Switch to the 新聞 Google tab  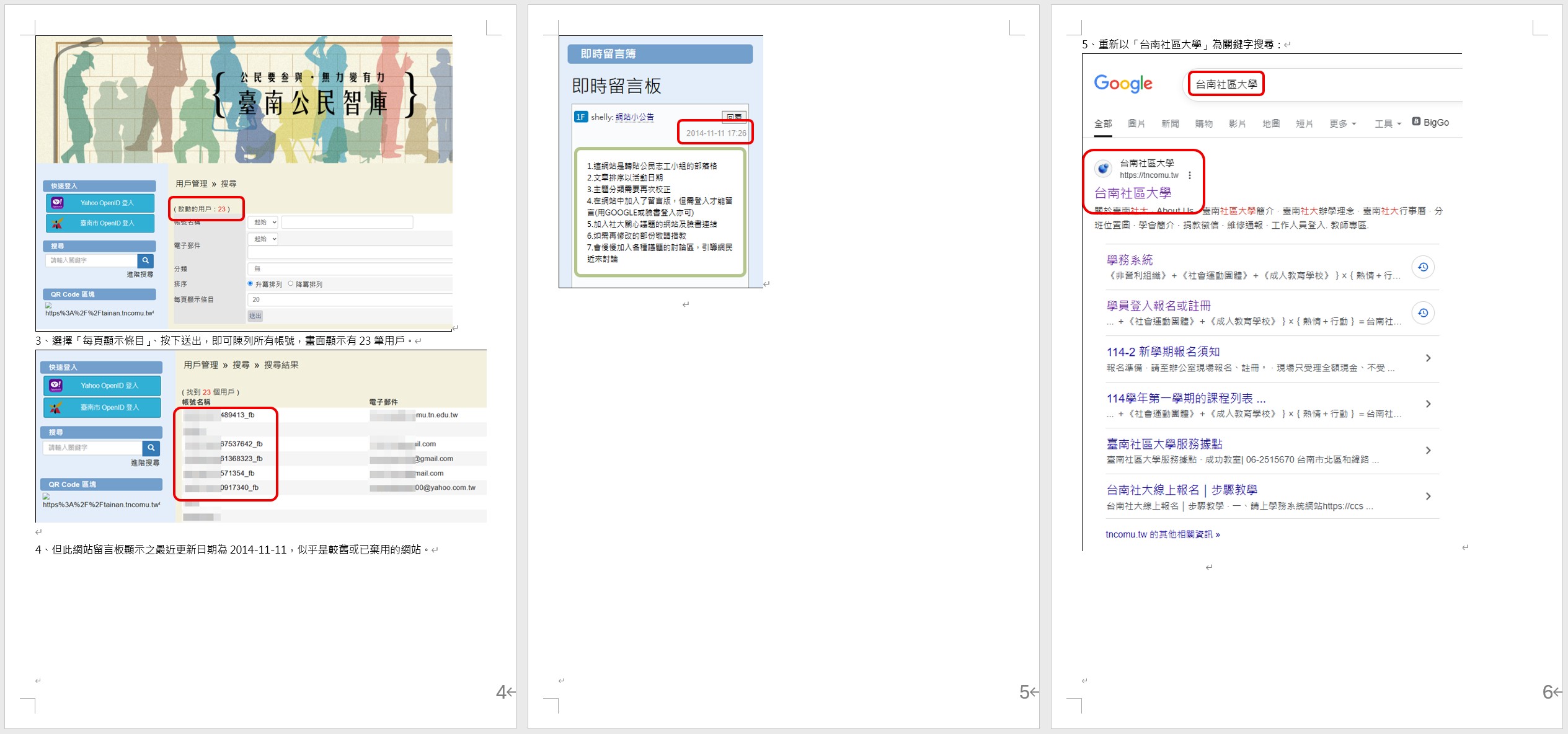point(1170,123)
